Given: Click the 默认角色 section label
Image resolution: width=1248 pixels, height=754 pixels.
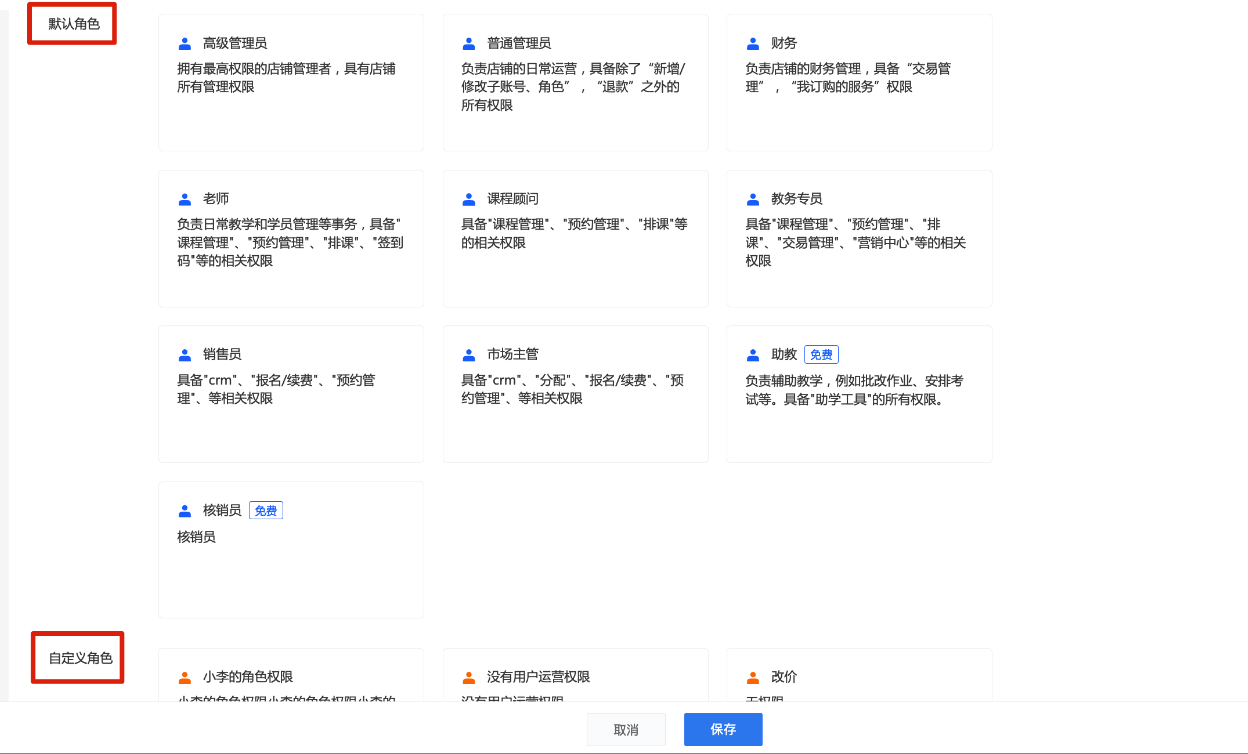Looking at the screenshot, I should 73,23.
